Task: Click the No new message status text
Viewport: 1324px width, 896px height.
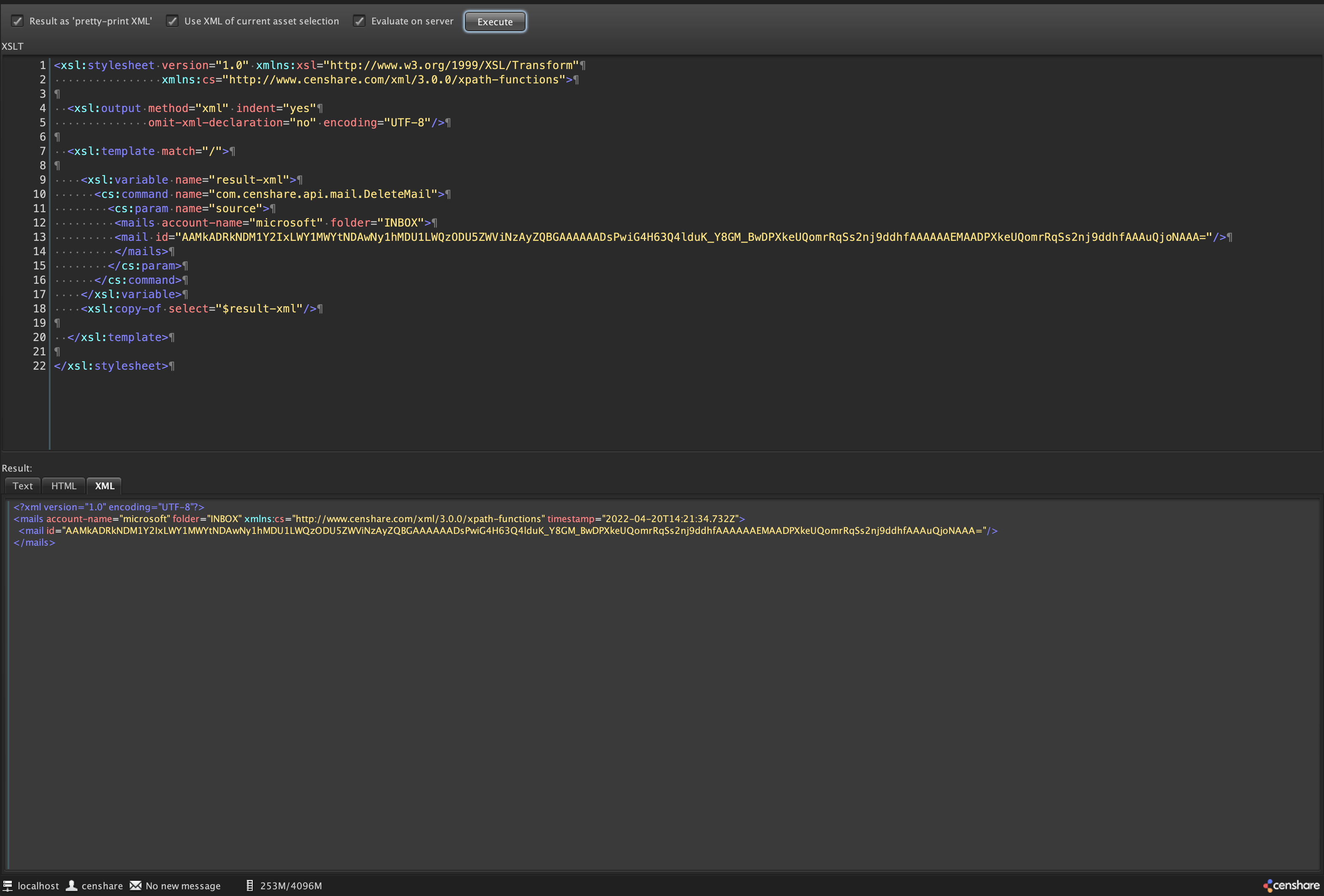Action: pyautogui.click(x=183, y=886)
